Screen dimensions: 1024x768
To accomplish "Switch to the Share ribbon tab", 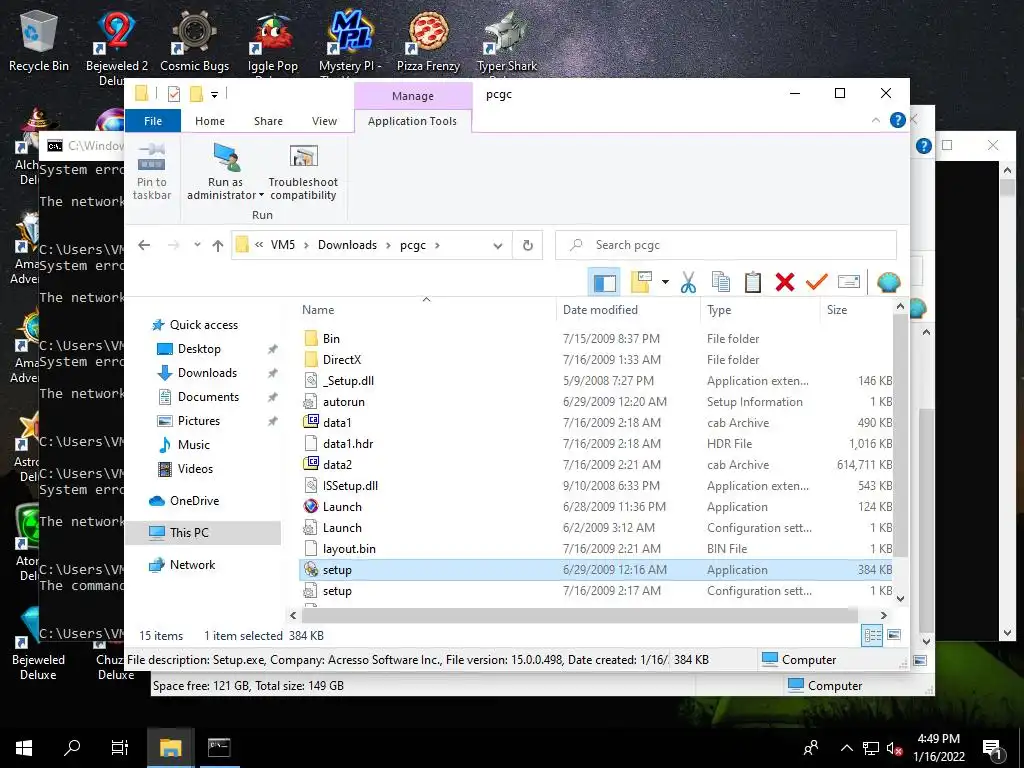I will [268, 121].
